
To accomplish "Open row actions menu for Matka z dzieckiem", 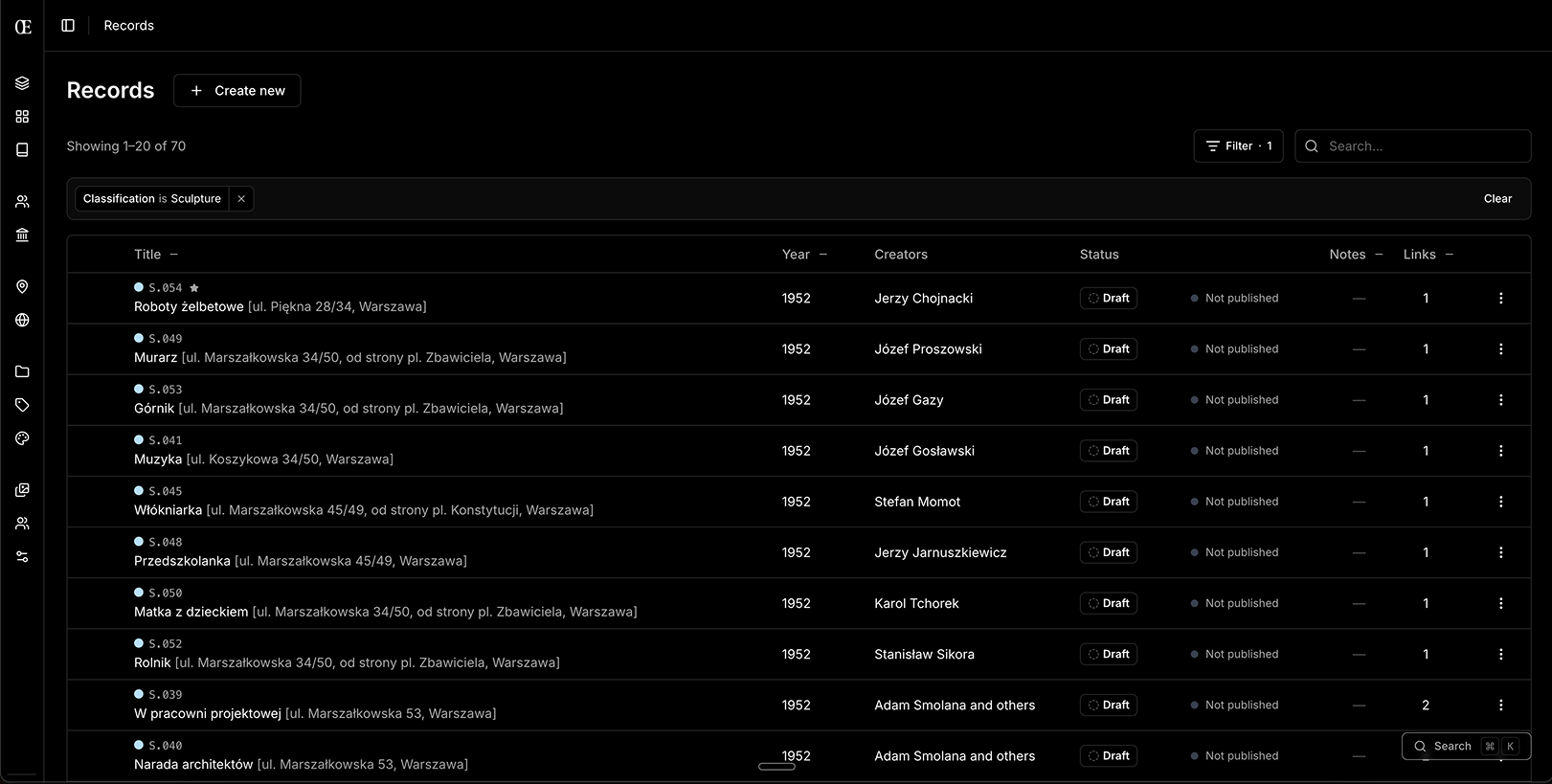I will coord(1500,603).
